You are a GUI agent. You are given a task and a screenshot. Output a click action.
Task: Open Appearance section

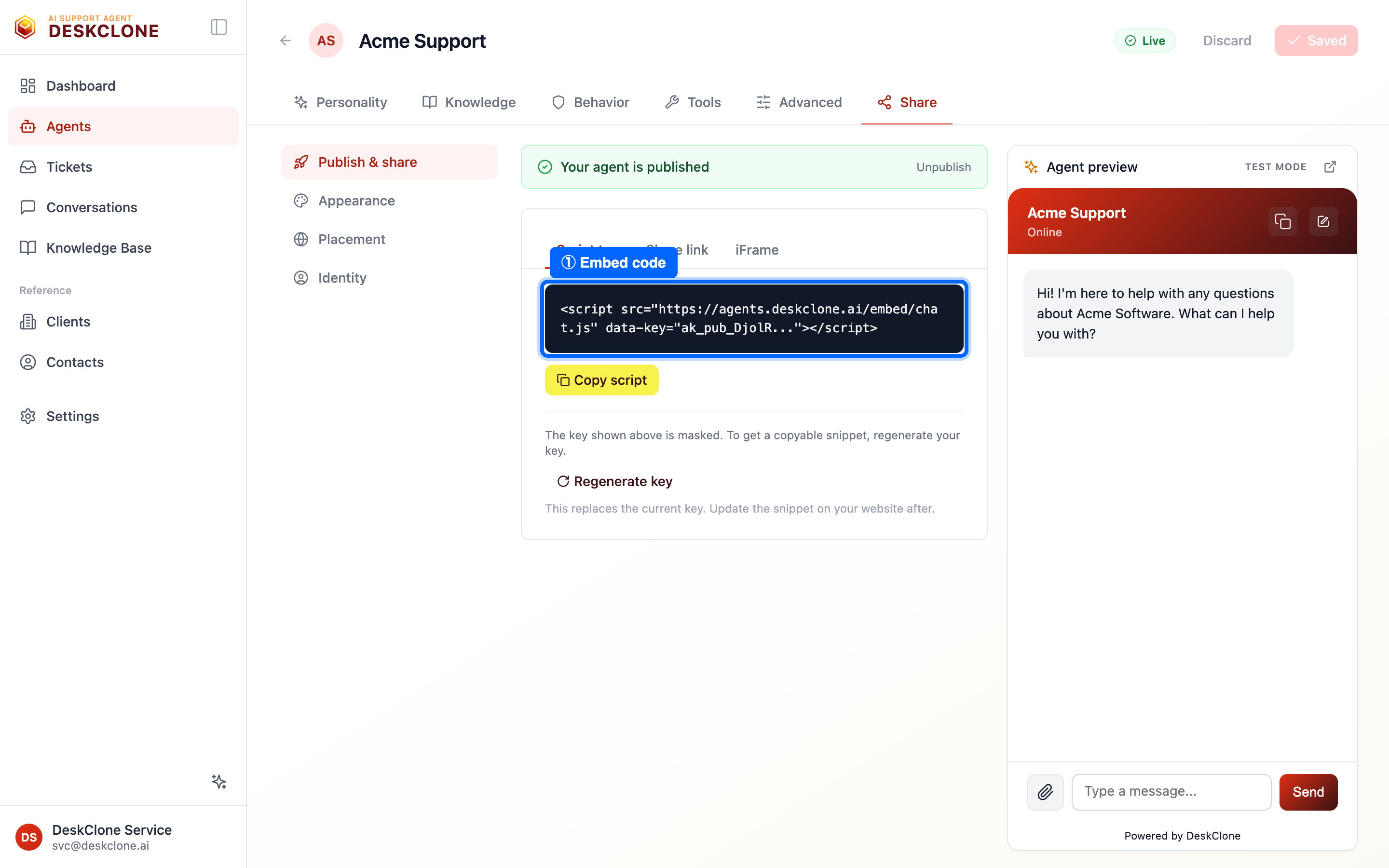pyautogui.click(x=390, y=200)
